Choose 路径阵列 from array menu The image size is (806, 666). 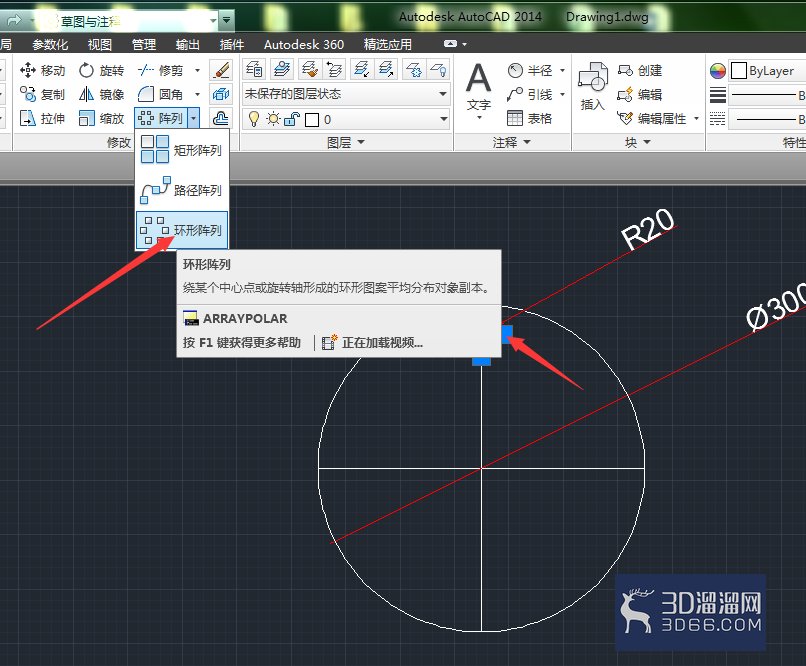coord(181,190)
